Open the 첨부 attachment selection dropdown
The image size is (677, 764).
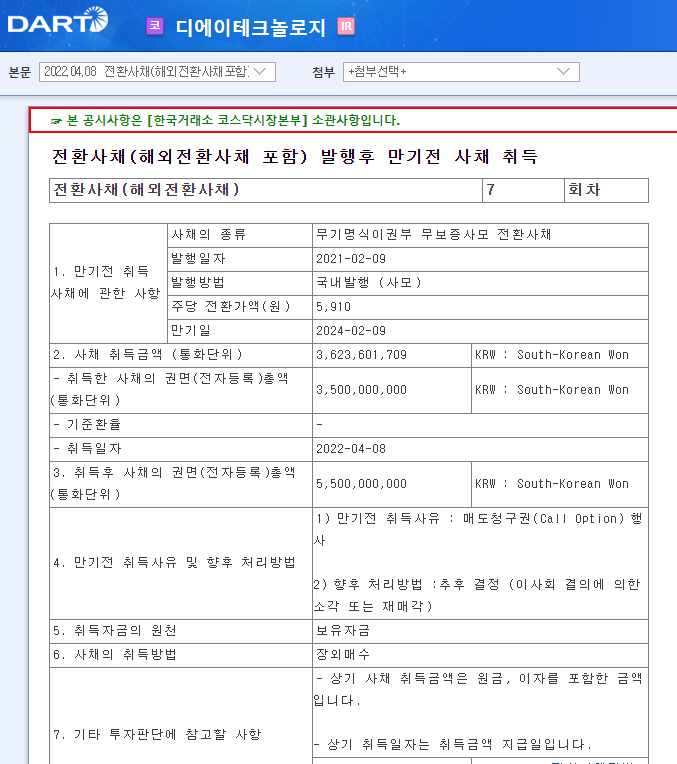click(x=461, y=72)
